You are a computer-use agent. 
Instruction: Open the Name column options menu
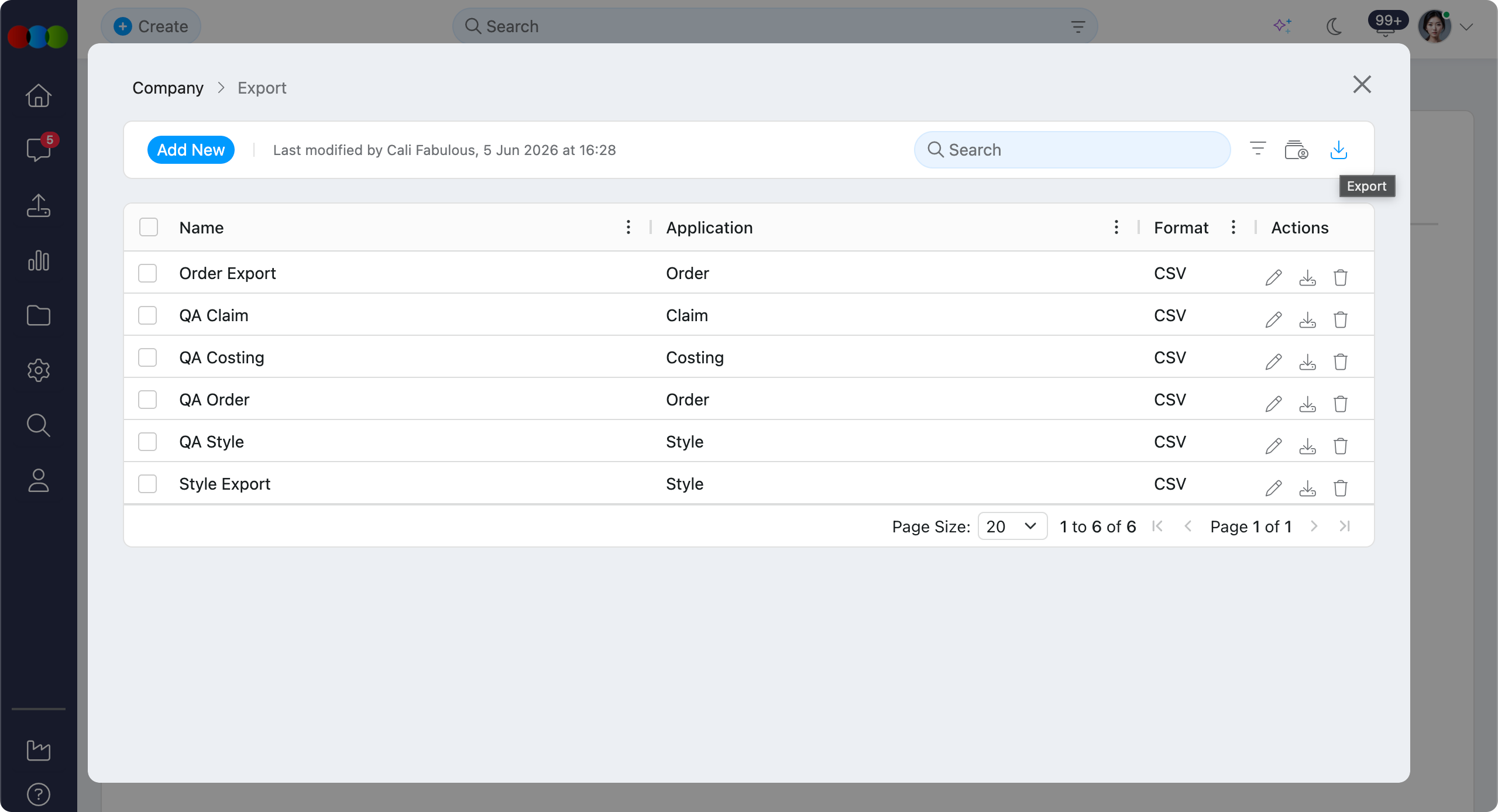click(x=628, y=227)
